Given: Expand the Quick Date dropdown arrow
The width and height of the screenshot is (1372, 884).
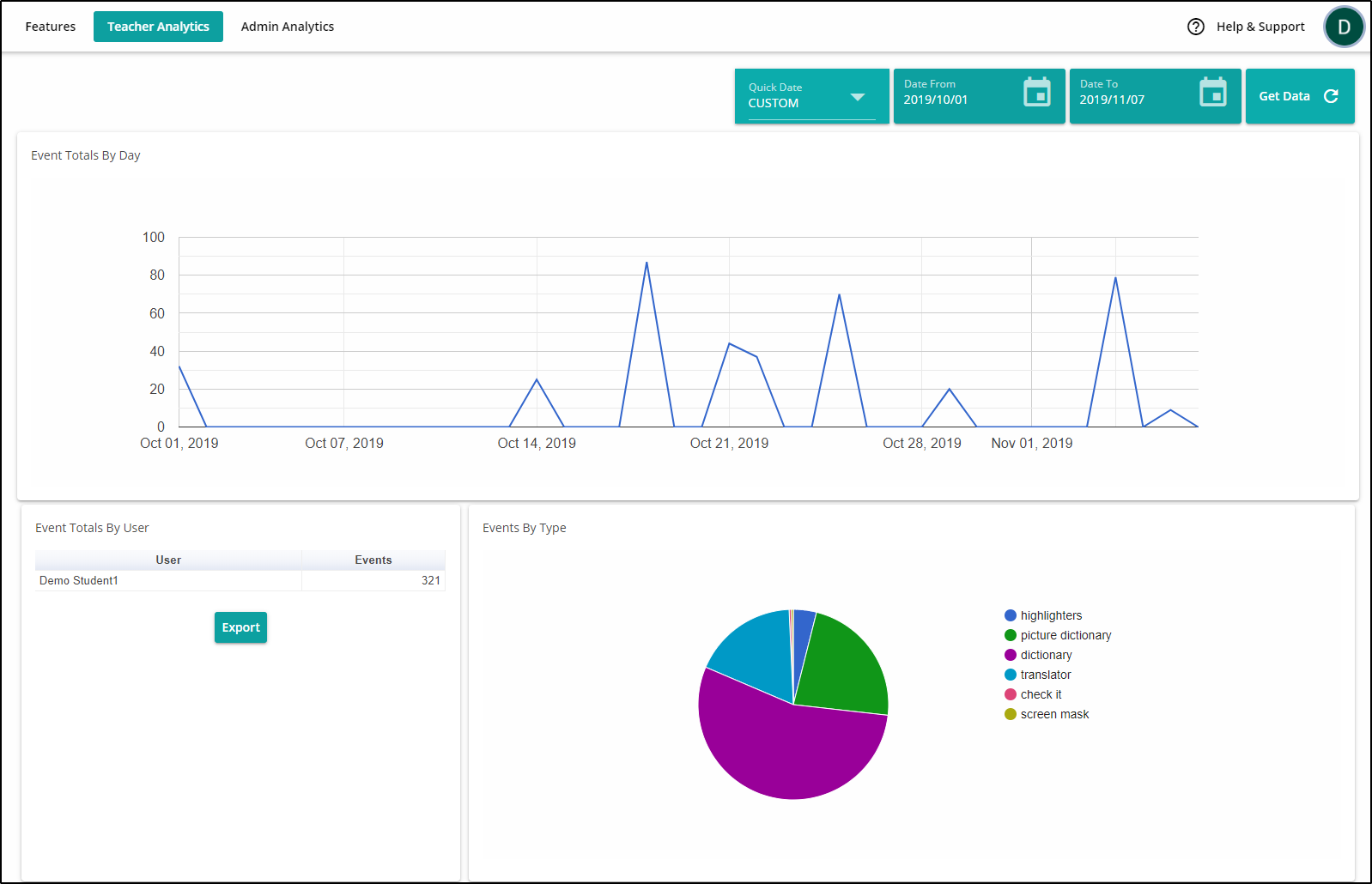Looking at the screenshot, I should click(857, 97).
